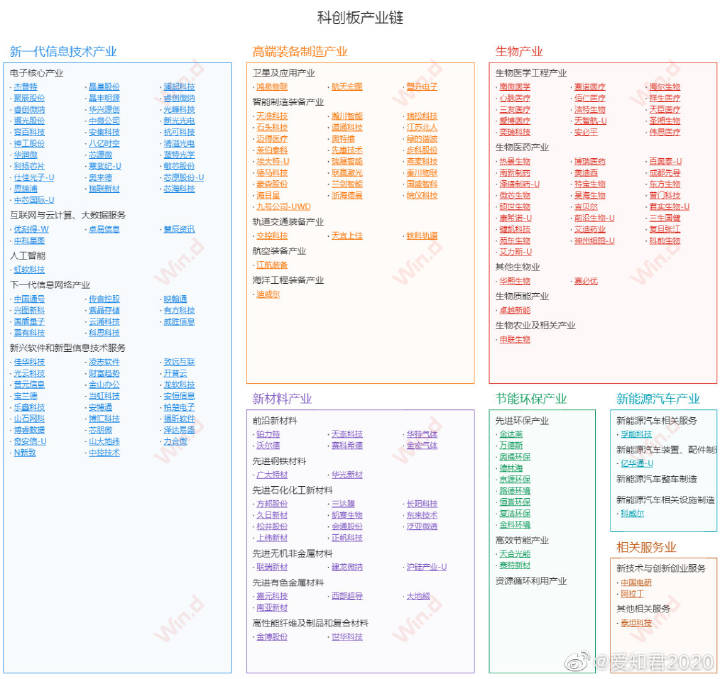Click the 君实生物-U link
This screenshot has height=679, width=720.
tap(669, 207)
